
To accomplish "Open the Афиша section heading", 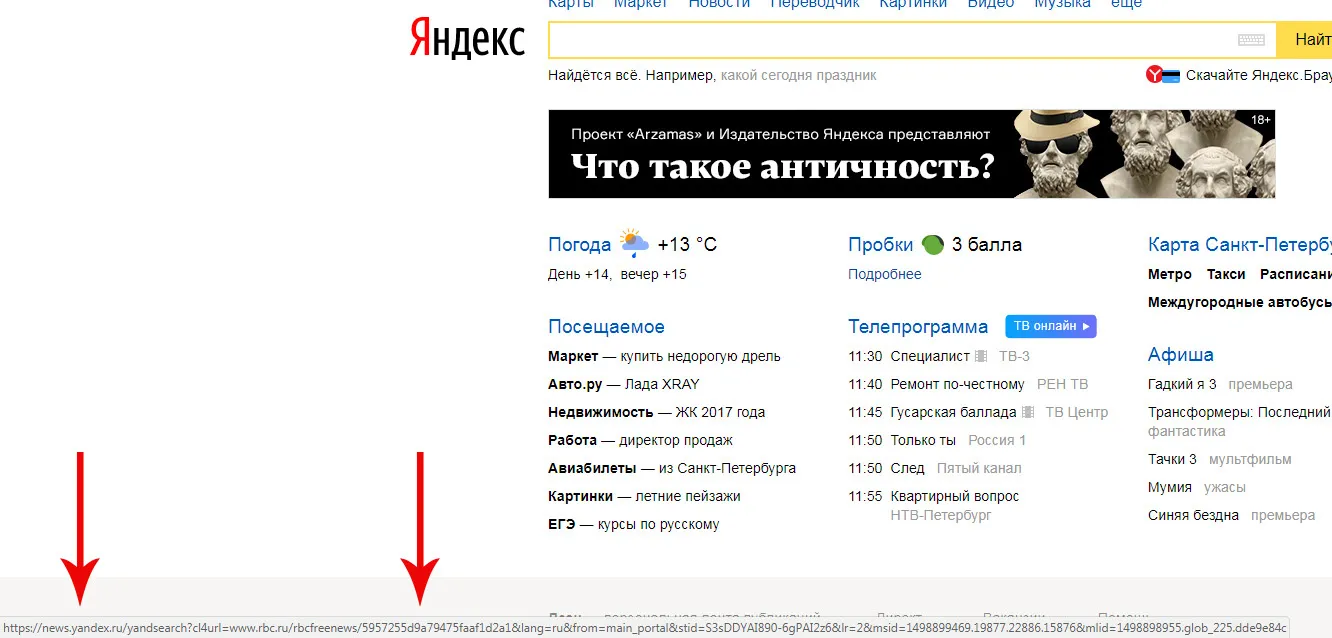I will pyautogui.click(x=1181, y=355).
